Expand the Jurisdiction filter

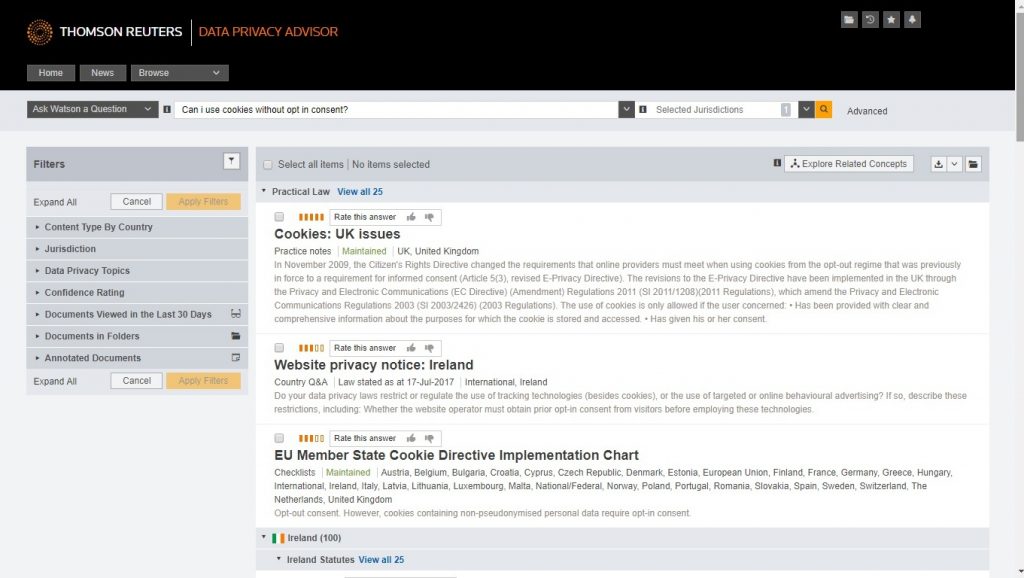(x=137, y=249)
